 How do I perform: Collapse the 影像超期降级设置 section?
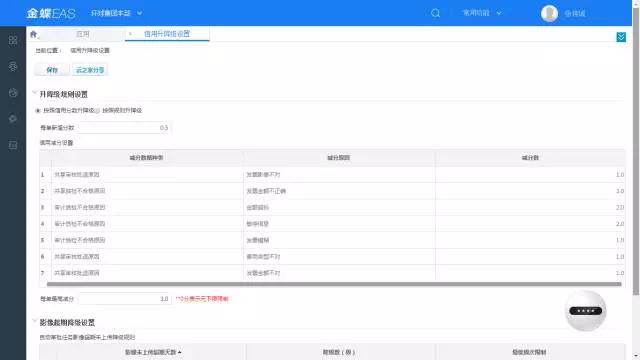(x=35, y=321)
